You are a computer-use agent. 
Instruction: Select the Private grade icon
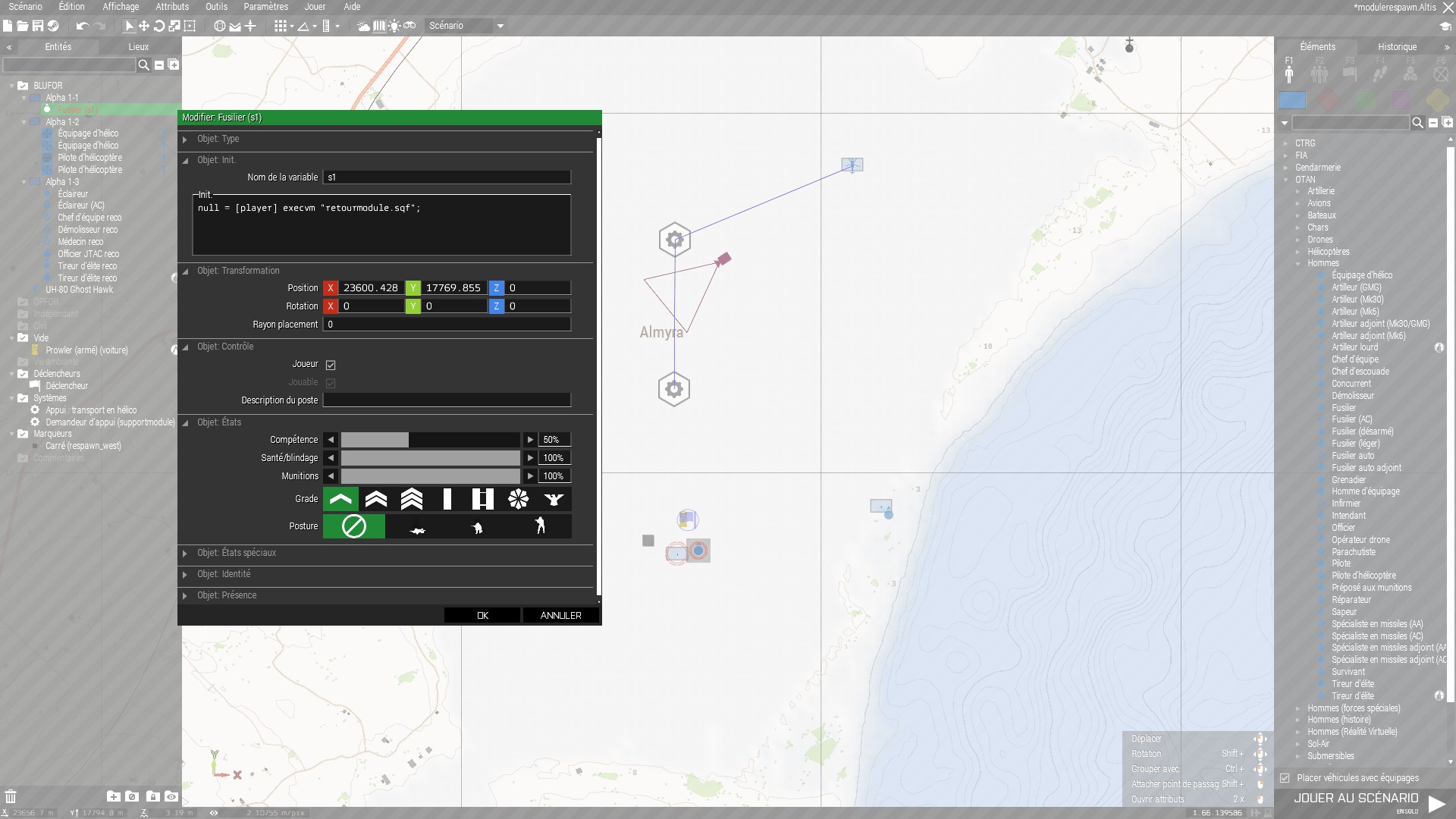click(x=340, y=499)
